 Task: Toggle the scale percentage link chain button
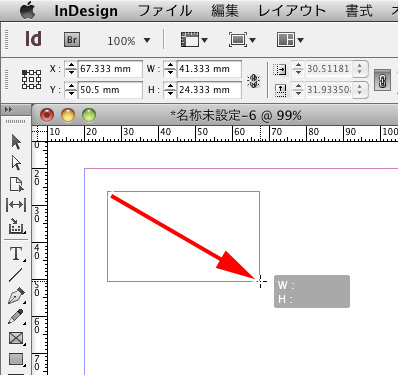382,80
